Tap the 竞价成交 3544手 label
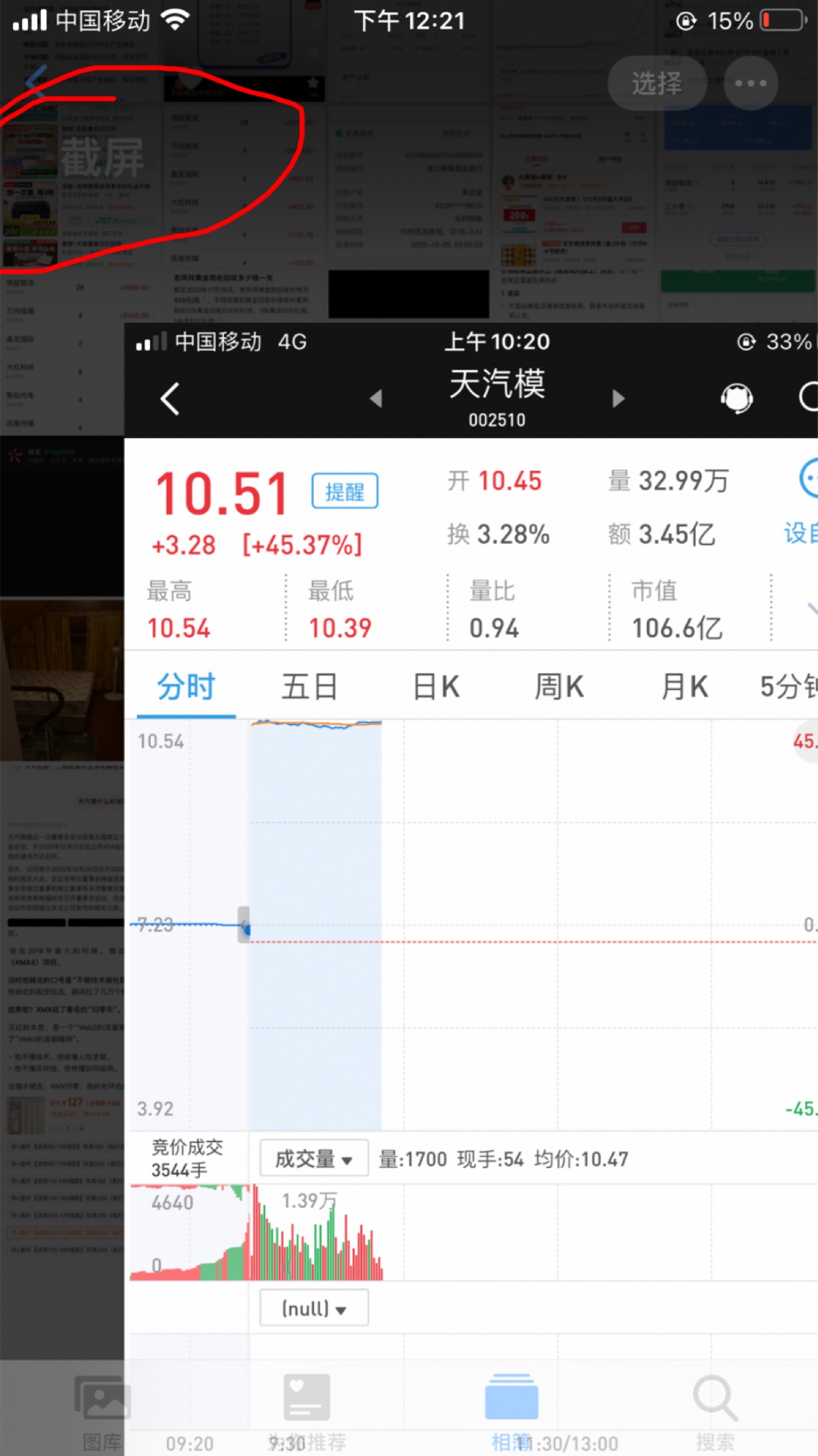The height and width of the screenshot is (1456, 818). (187, 1158)
